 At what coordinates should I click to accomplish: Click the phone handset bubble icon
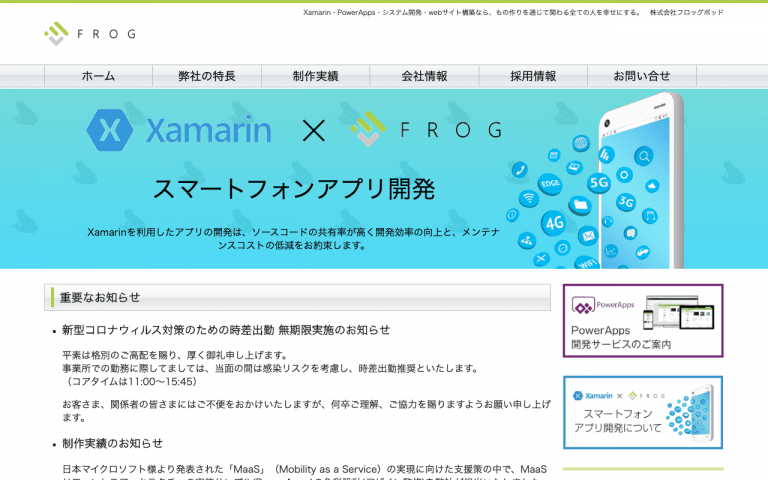[x=520, y=170]
